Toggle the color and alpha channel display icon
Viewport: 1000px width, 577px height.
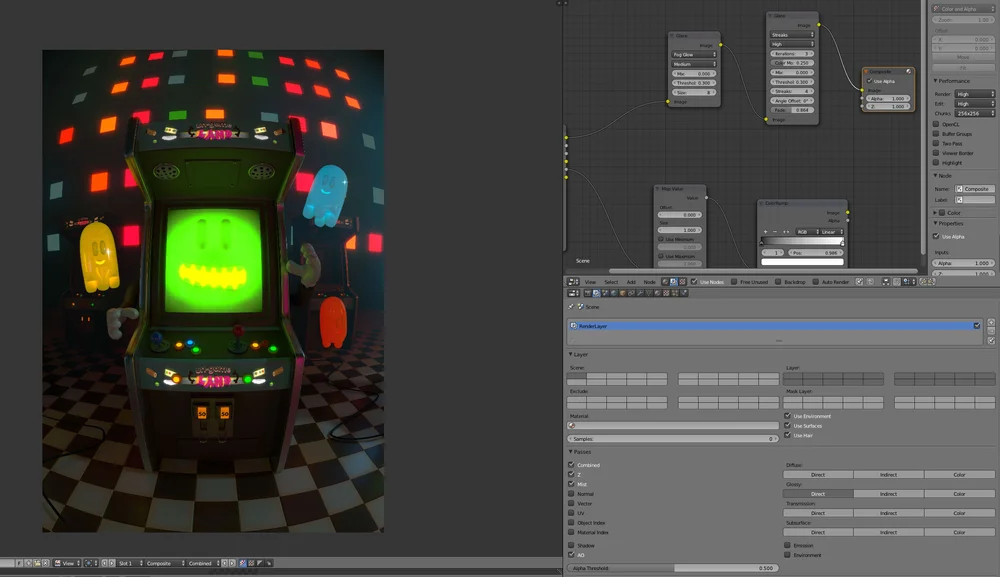[x=242, y=563]
